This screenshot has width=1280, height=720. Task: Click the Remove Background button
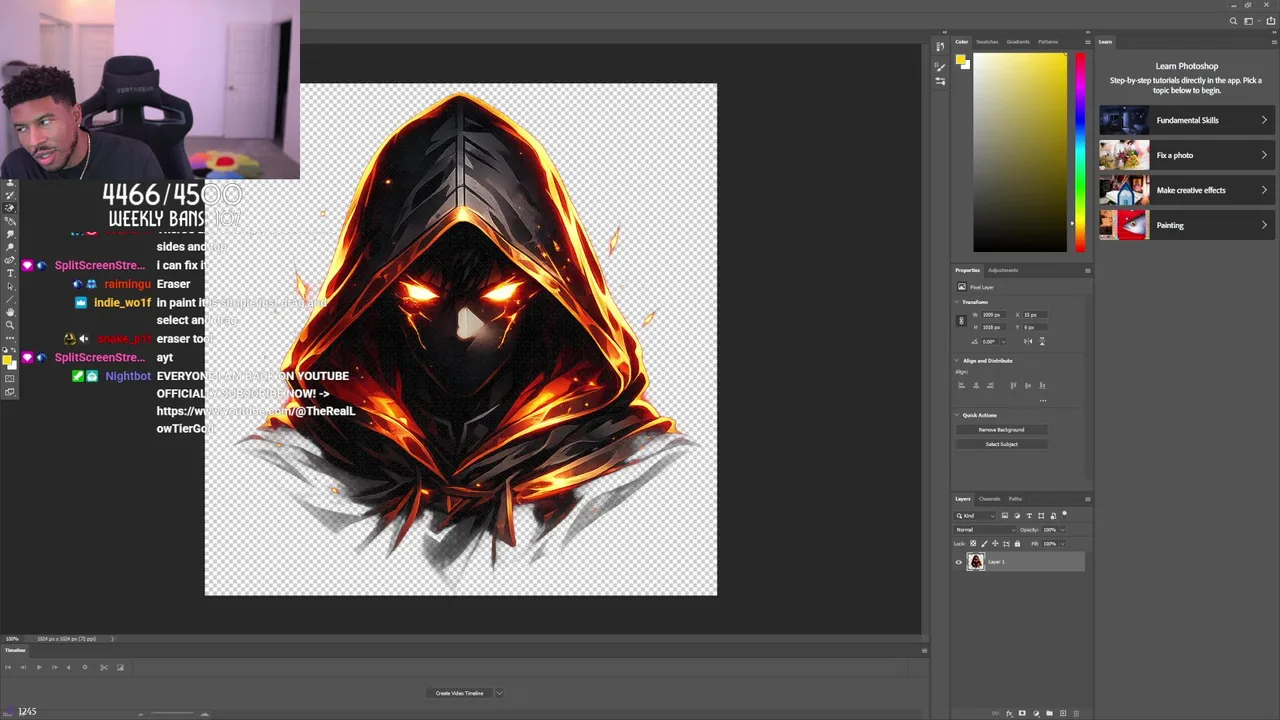point(1001,430)
